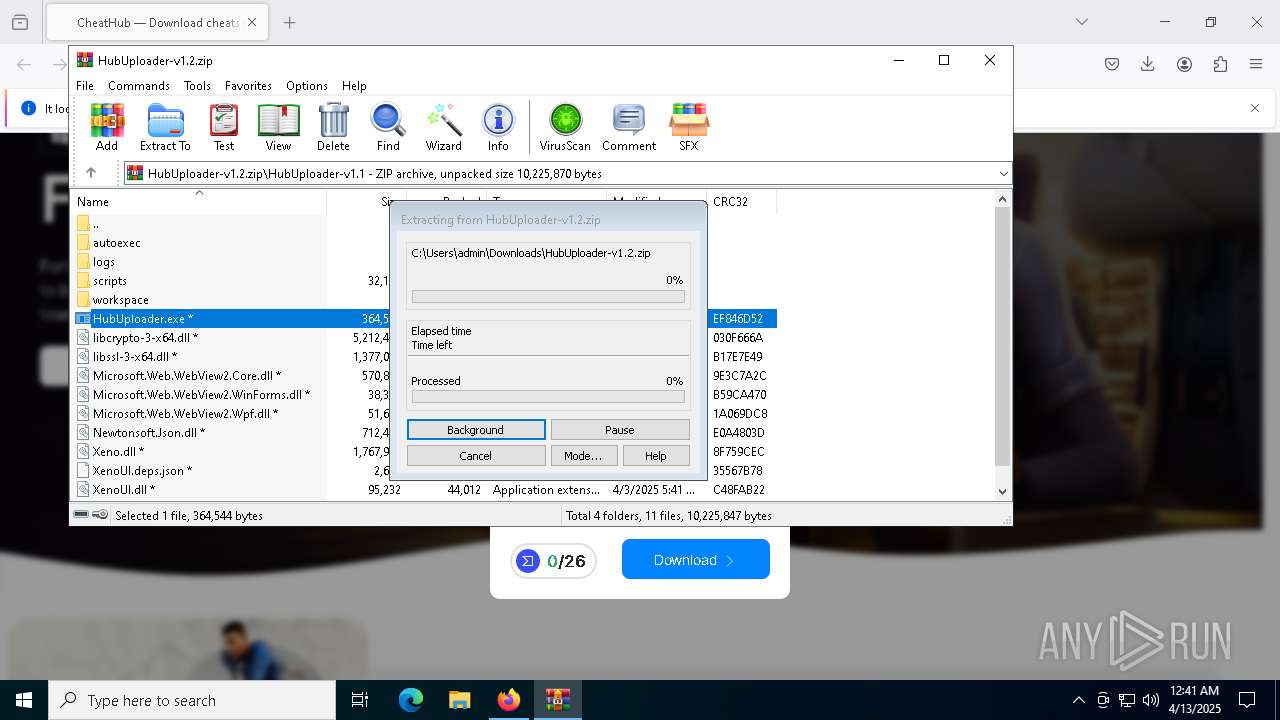The image size is (1280, 720).
Task: Cancel the extraction
Action: (x=476, y=456)
